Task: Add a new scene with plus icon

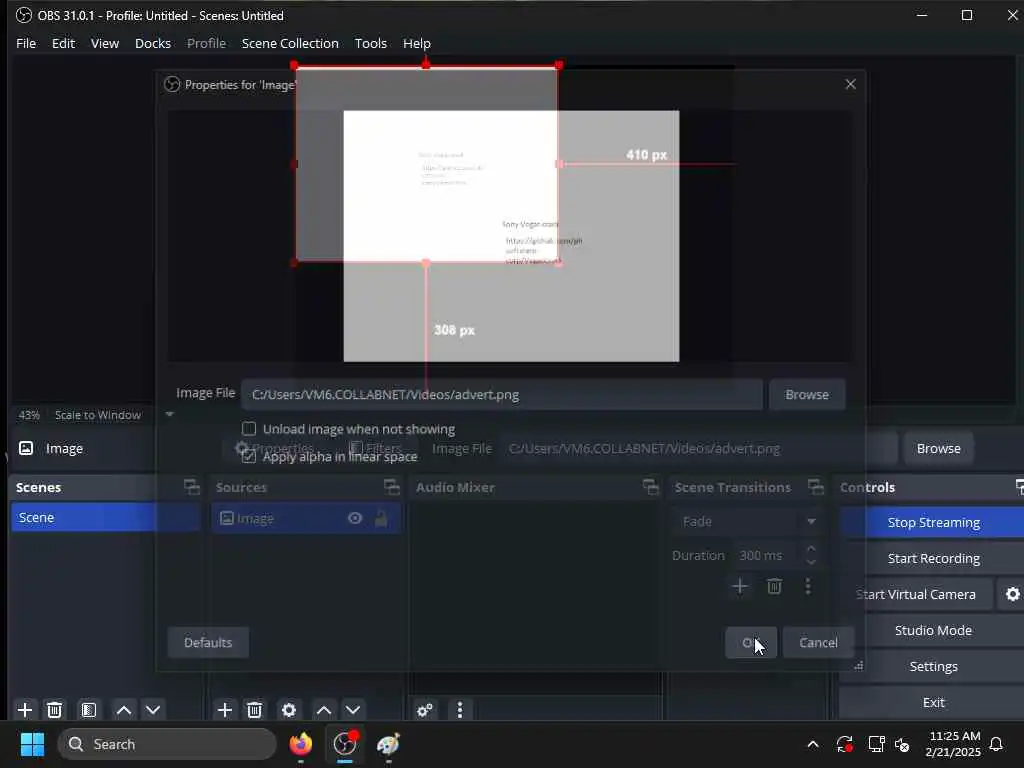Action: [25, 709]
